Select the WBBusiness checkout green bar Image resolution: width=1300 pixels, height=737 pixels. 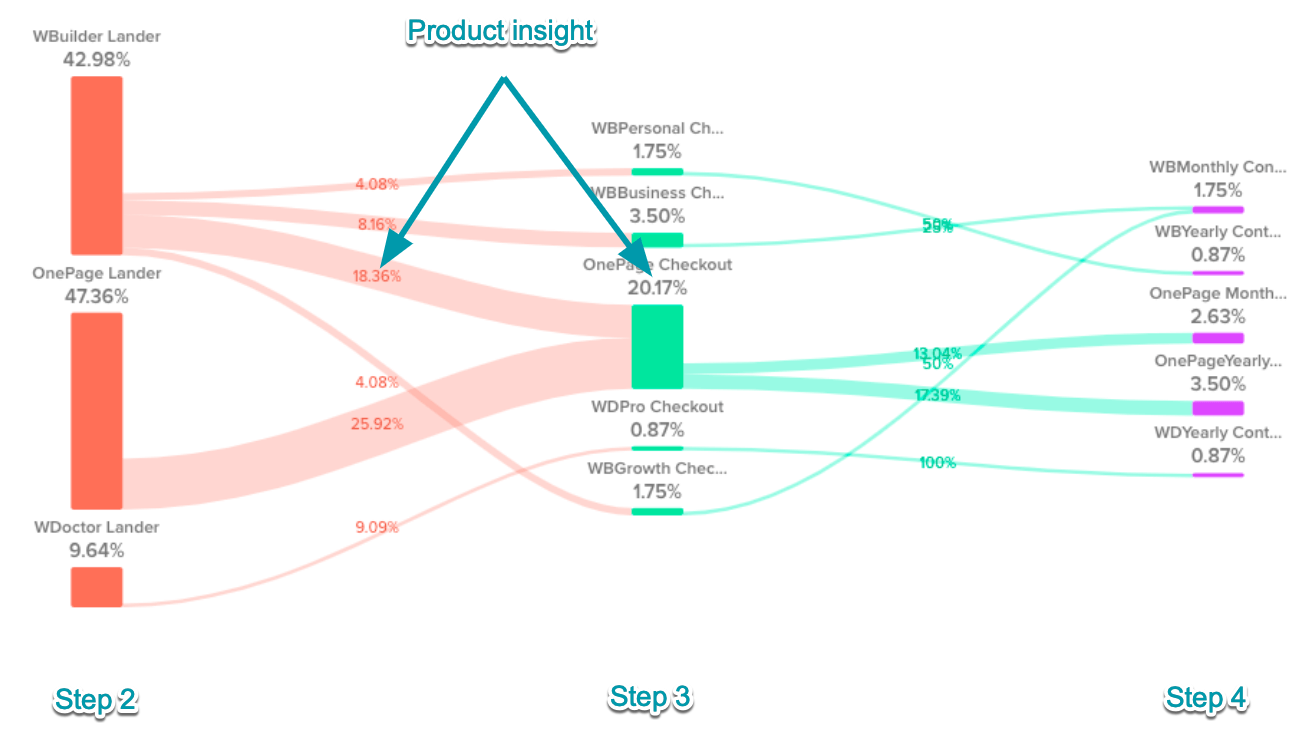pyautogui.click(x=657, y=240)
